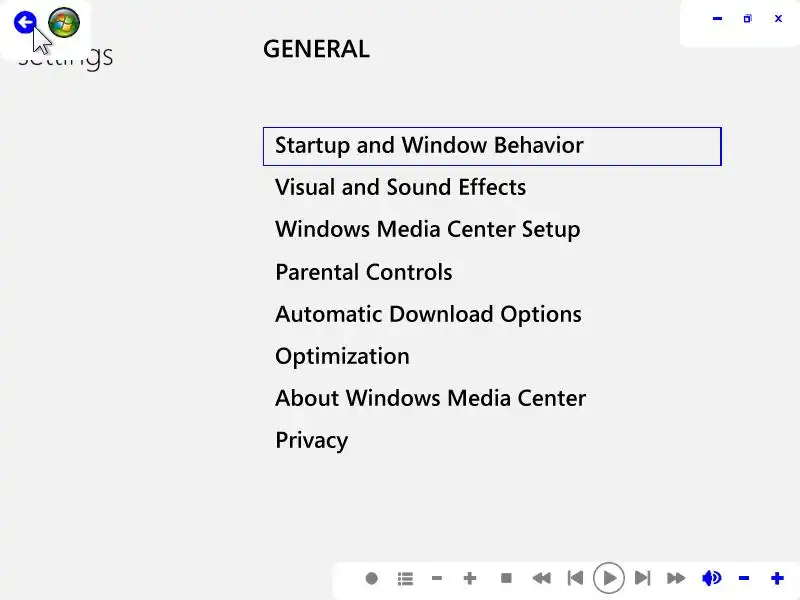Image resolution: width=800 pixels, height=600 pixels.
Task: Open Automatic Download Options
Action: (x=428, y=314)
